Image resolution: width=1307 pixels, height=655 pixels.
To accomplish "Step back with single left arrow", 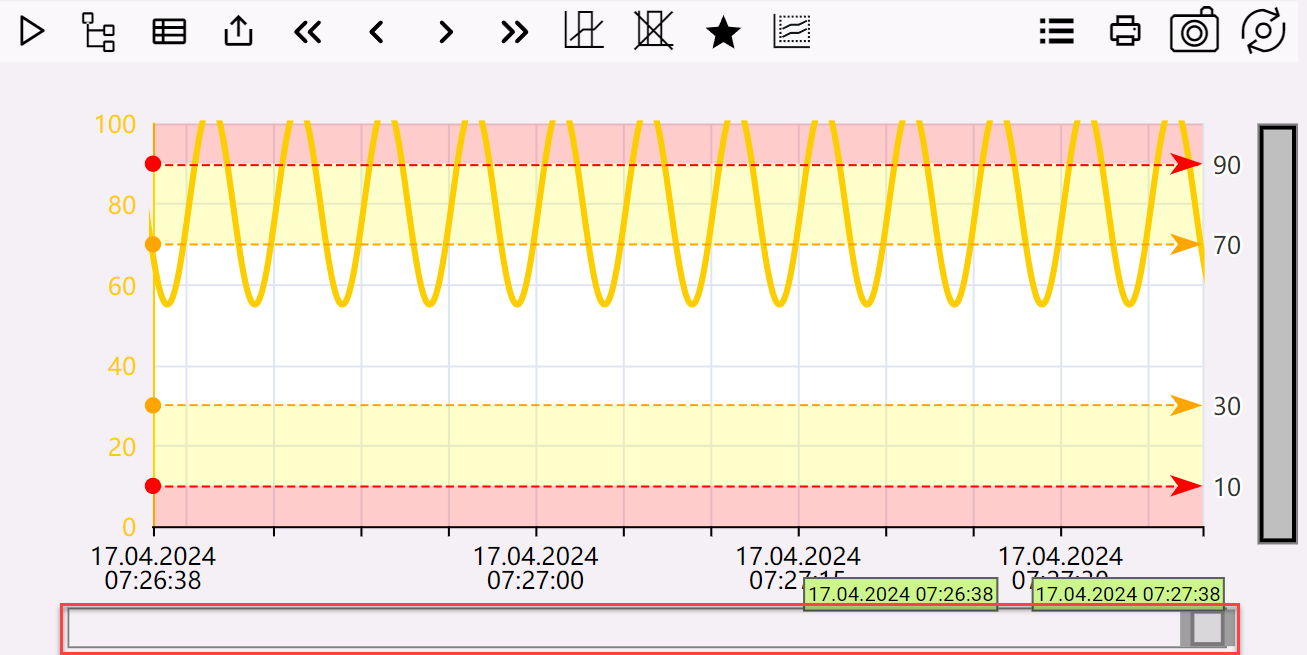I will [x=376, y=32].
